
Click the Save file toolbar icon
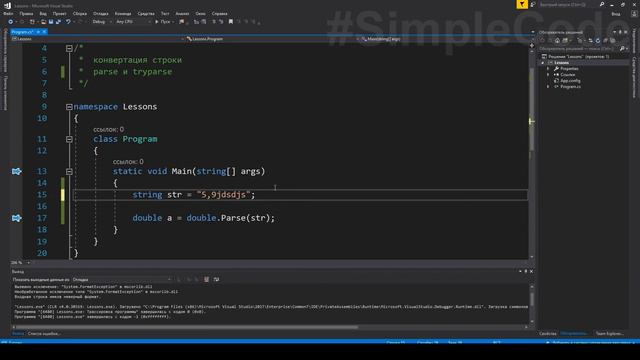pos(51,22)
